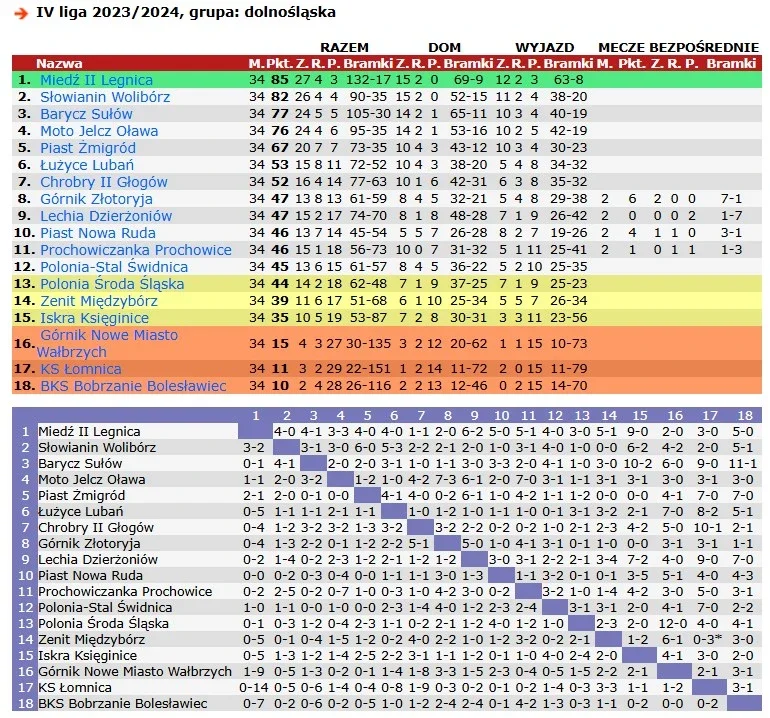The width and height of the screenshot is (770, 718).
Task: Click the 0-3* result in the Zenit Międzybórz row
Action: pos(708,639)
